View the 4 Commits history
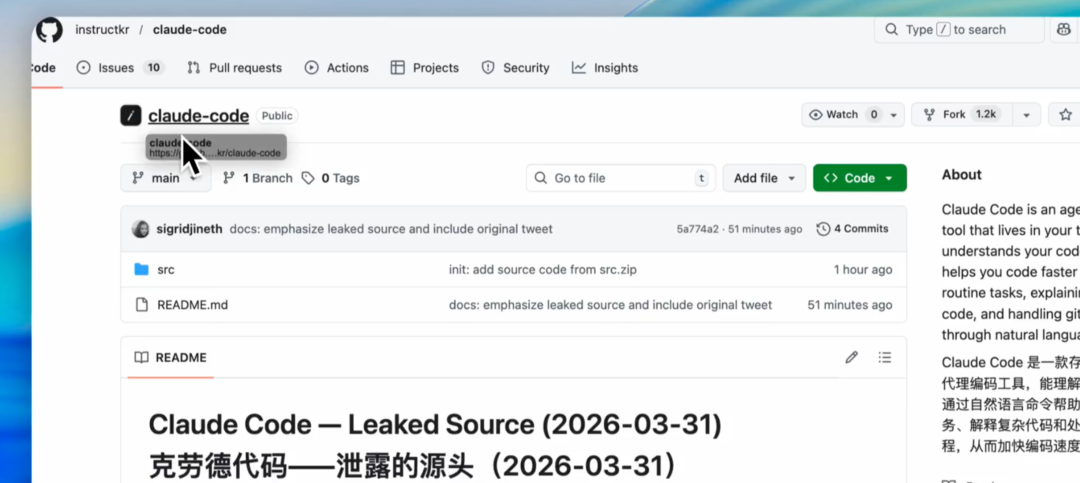The width and height of the screenshot is (1080, 483). point(852,229)
